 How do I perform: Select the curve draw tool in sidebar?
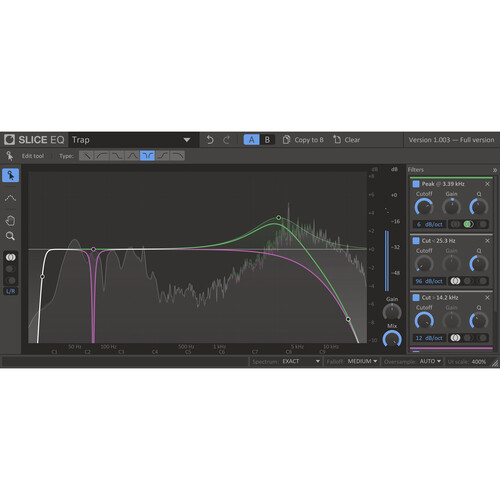10,198
